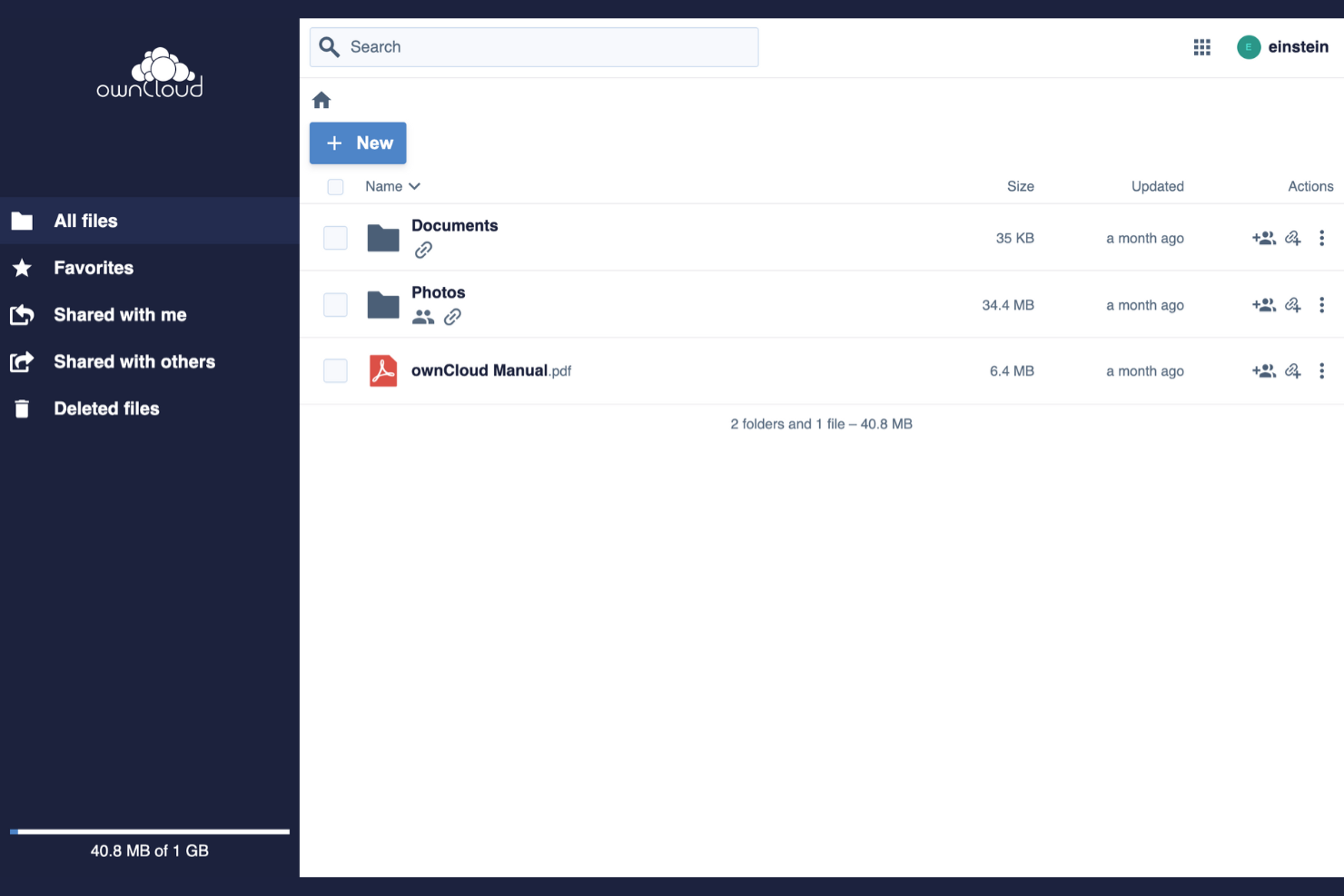1344x896 pixels.
Task: Create a public link for Photos
Action: tap(1292, 305)
